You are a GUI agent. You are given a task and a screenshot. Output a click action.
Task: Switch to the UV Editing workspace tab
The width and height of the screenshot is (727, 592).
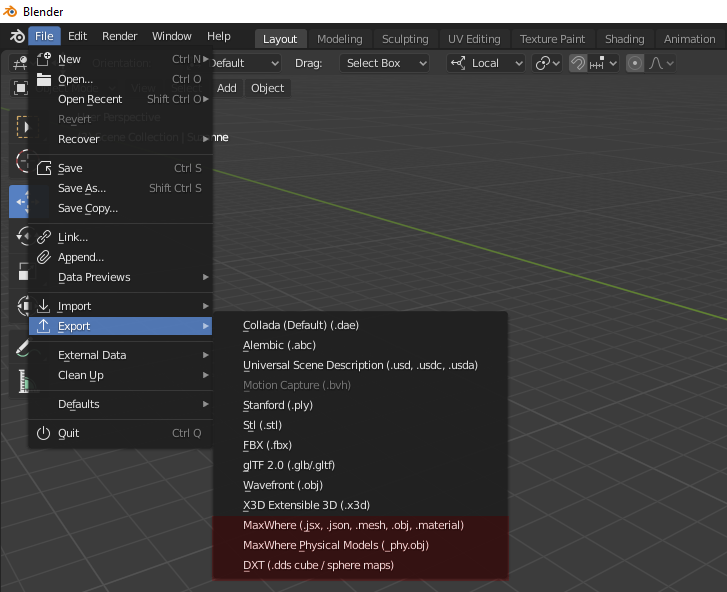pos(474,39)
